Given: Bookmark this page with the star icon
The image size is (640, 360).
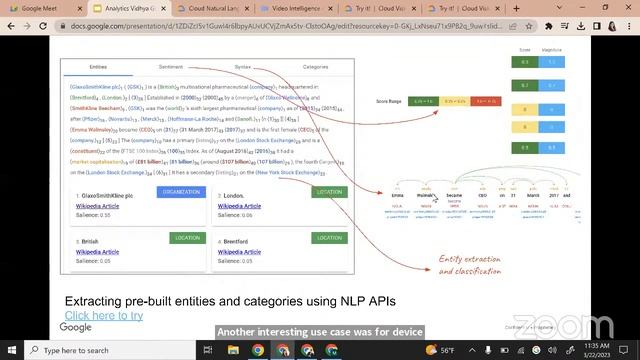Looking at the screenshot, I should (x=529, y=26).
